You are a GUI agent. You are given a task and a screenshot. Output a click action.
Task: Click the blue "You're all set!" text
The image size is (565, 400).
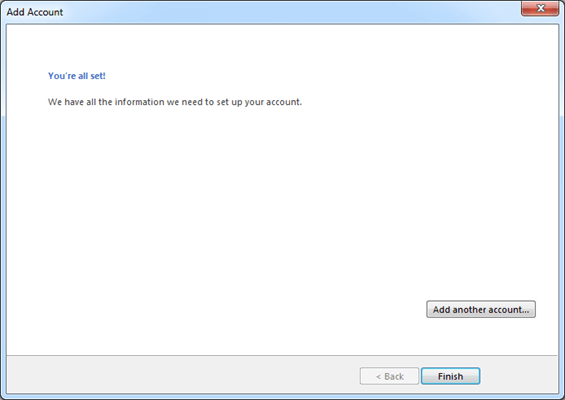click(77, 76)
